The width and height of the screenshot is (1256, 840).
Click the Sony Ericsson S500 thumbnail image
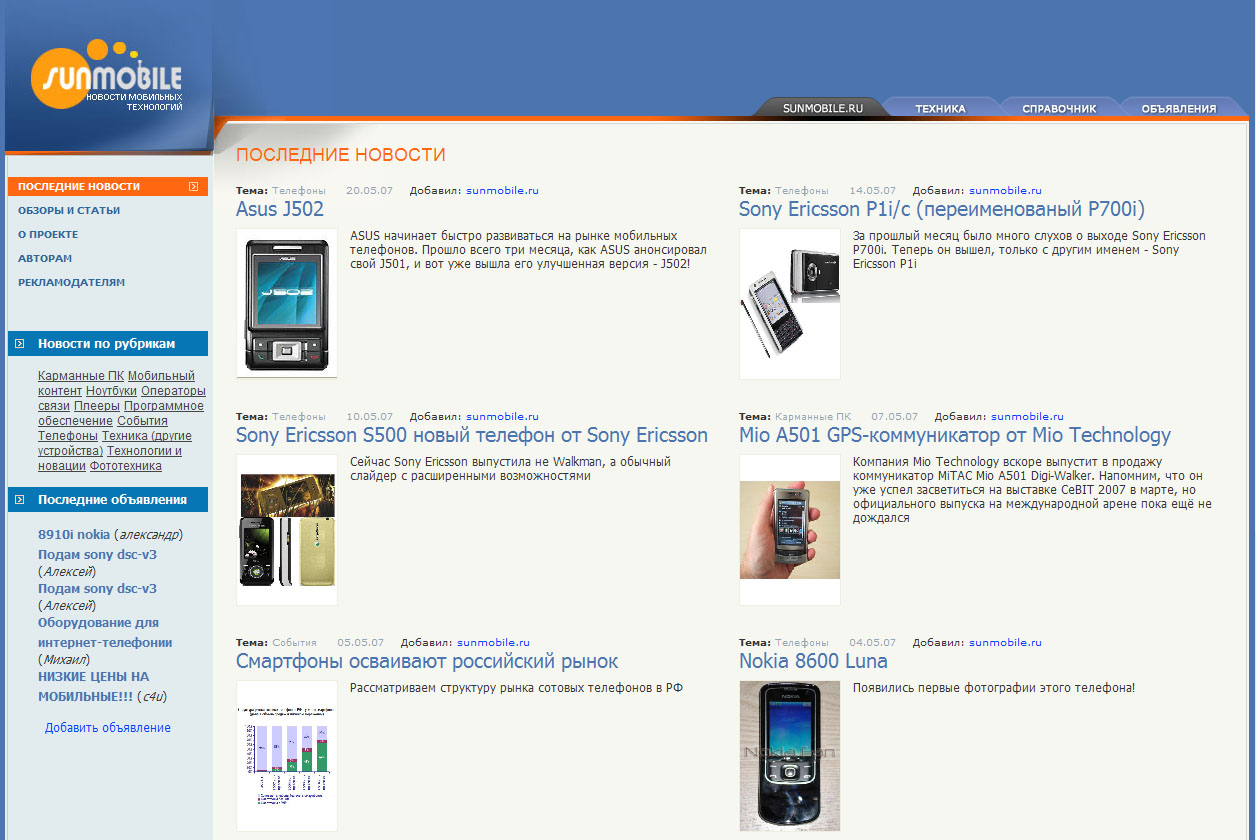coord(287,530)
